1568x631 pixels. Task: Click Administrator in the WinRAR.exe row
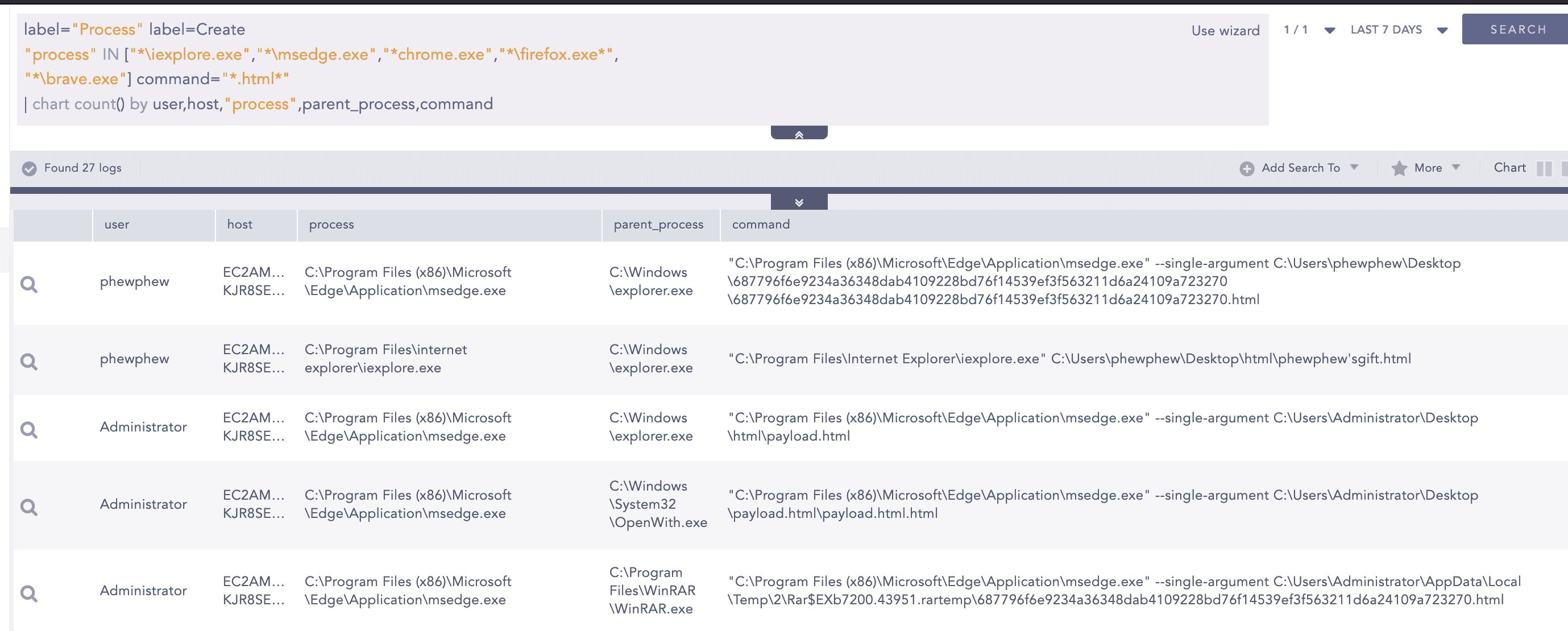143,590
